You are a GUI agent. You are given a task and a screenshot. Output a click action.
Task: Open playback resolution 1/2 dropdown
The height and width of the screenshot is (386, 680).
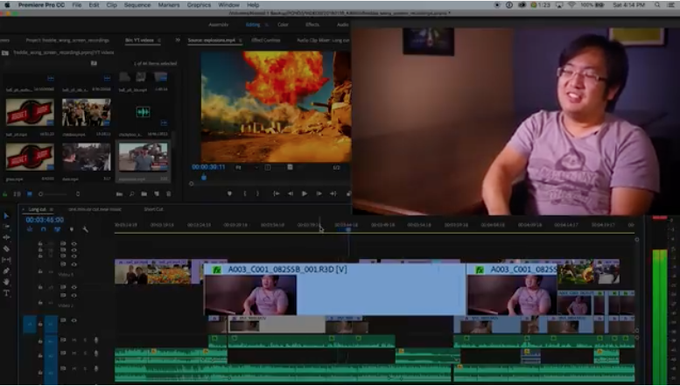tap(337, 167)
